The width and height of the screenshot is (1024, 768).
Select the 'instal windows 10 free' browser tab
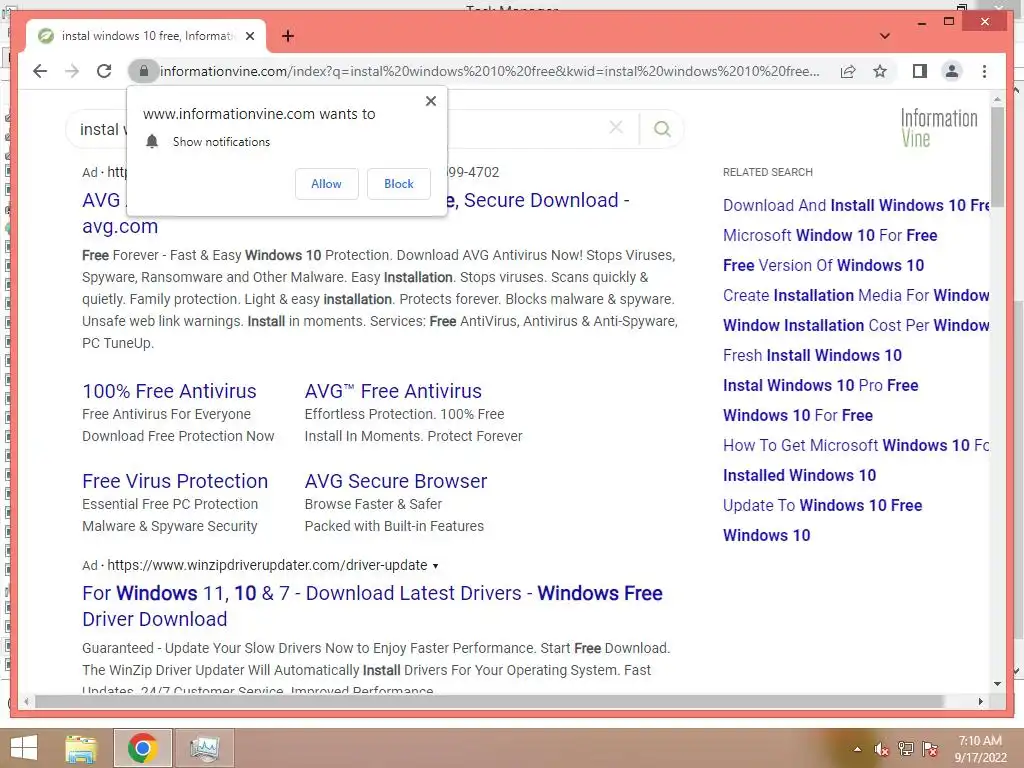[x=147, y=36]
